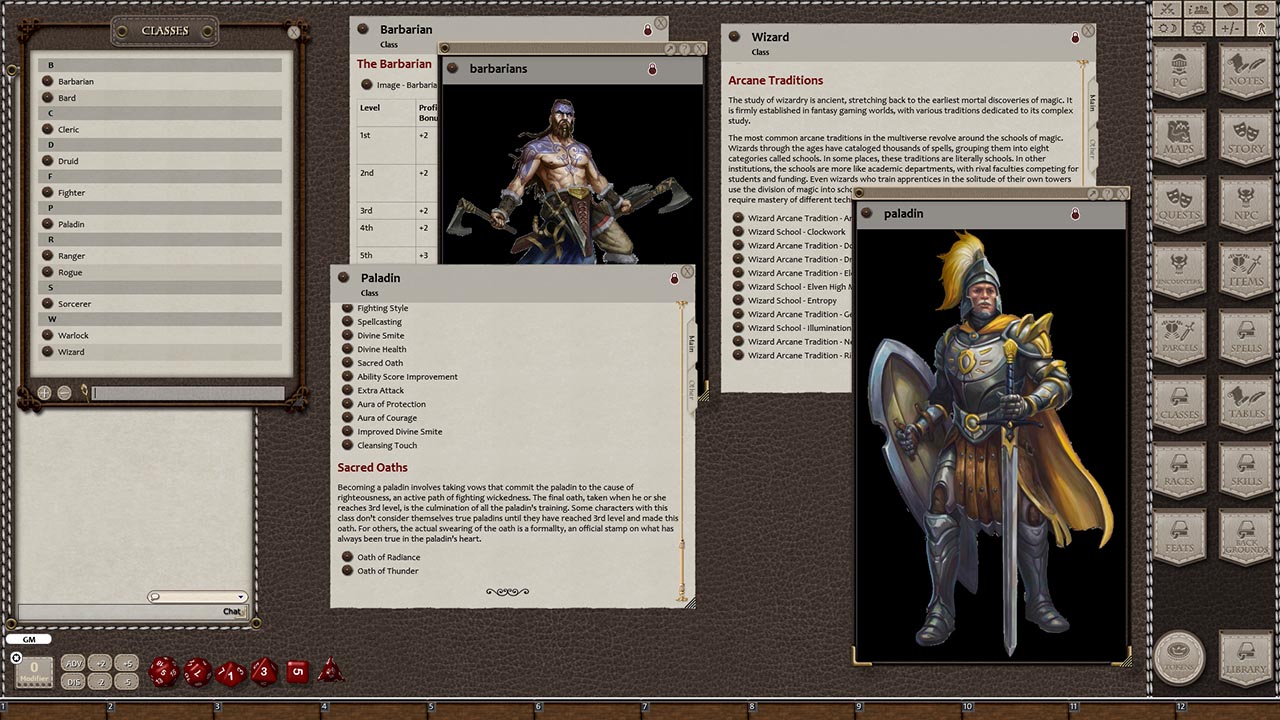
Task: Roll the red d4 die
Action: (331, 672)
